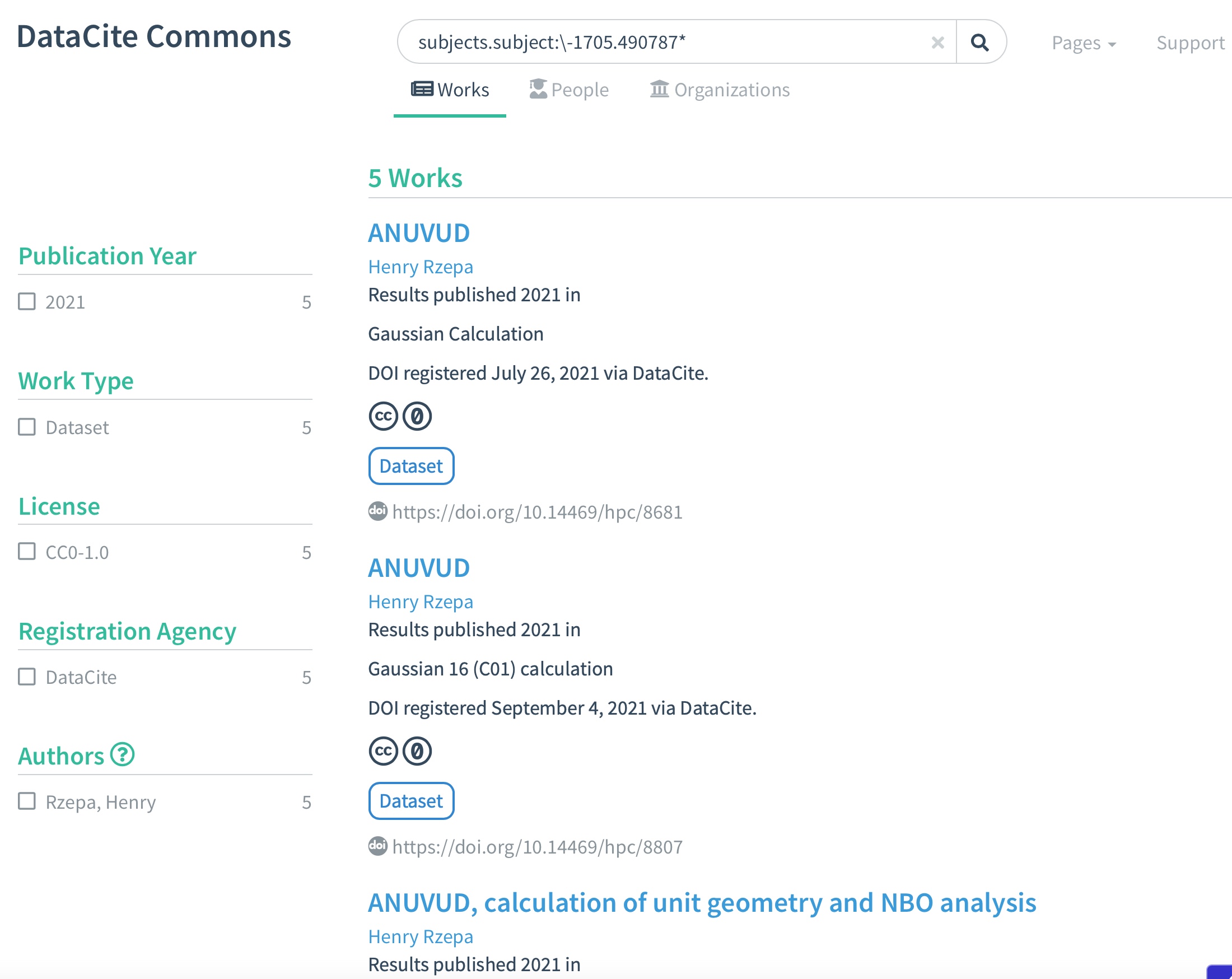Screen dimensions: 1232x979
Task: Click the magnifying glass search button
Action: pyautogui.click(x=979, y=43)
